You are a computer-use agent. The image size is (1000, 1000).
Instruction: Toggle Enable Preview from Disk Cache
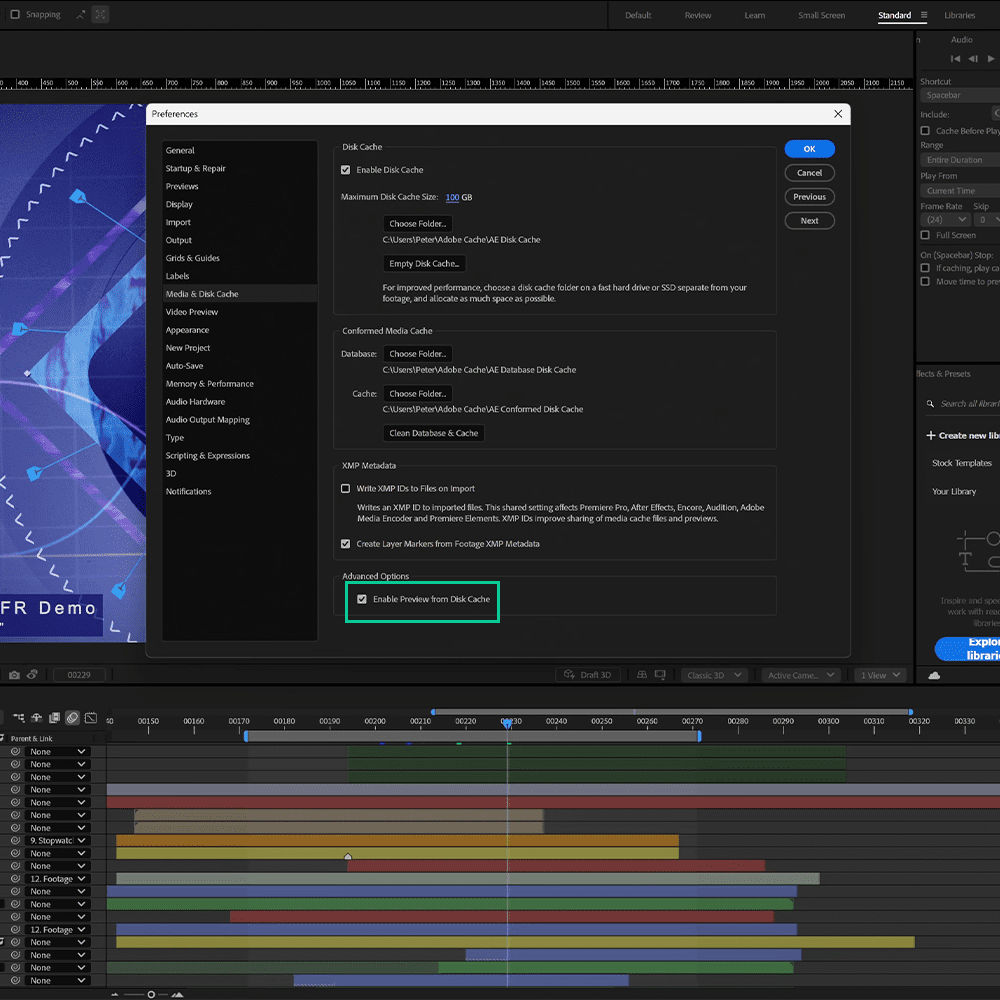click(x=362, y=599)
